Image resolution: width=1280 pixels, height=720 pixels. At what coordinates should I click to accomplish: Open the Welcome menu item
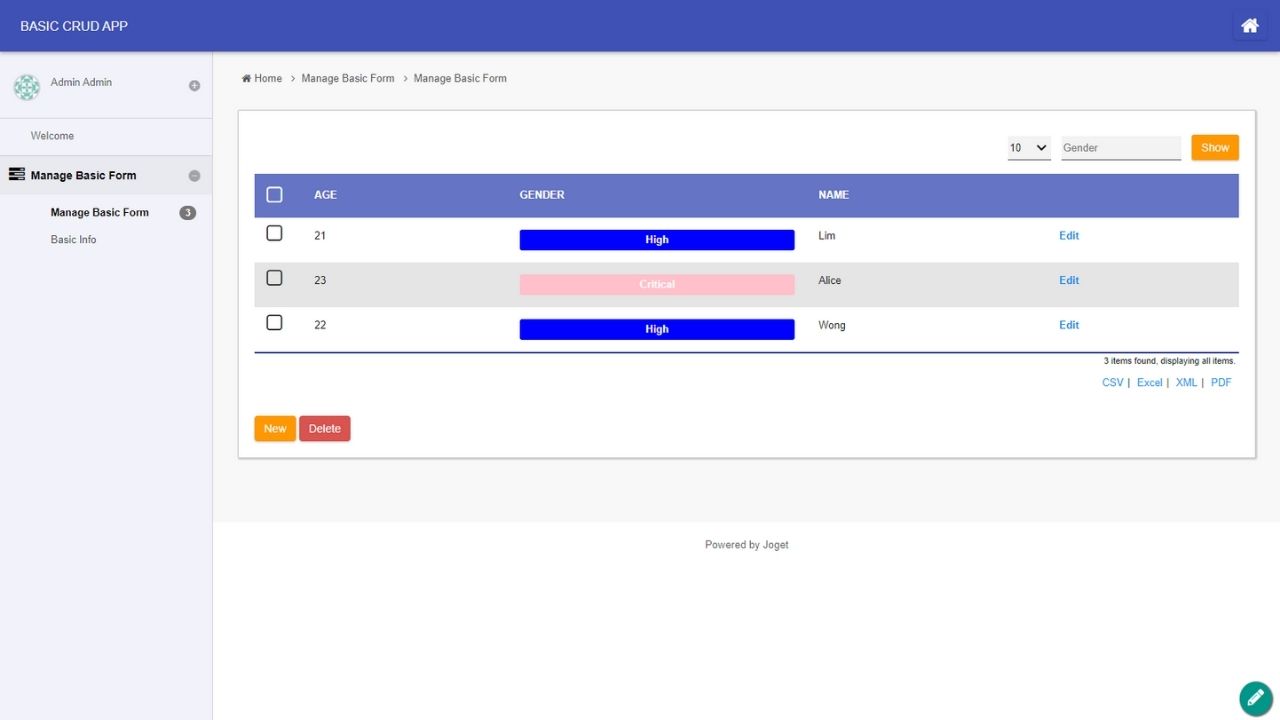pyautogui.click(x=52, y=136)
